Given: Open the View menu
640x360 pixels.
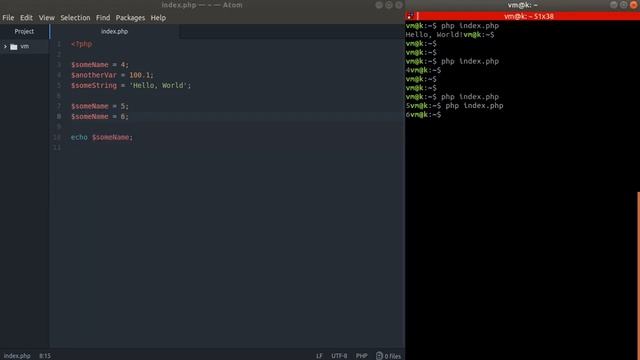Looking at the screenshot, I should pos(47,18).
